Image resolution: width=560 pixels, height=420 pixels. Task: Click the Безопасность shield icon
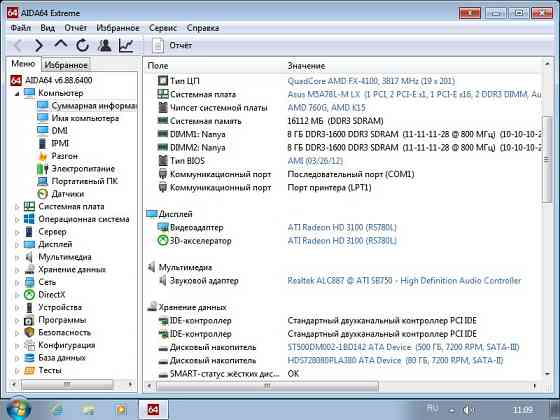[29, 332]
